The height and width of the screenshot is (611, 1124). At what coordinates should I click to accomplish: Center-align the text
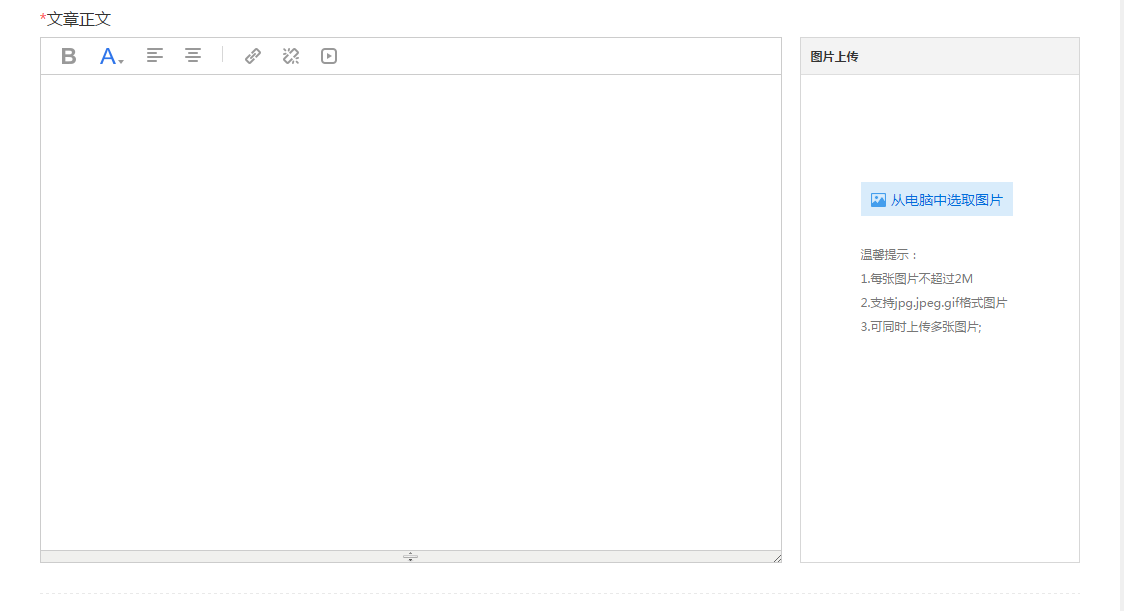click(x=193, y=56)
